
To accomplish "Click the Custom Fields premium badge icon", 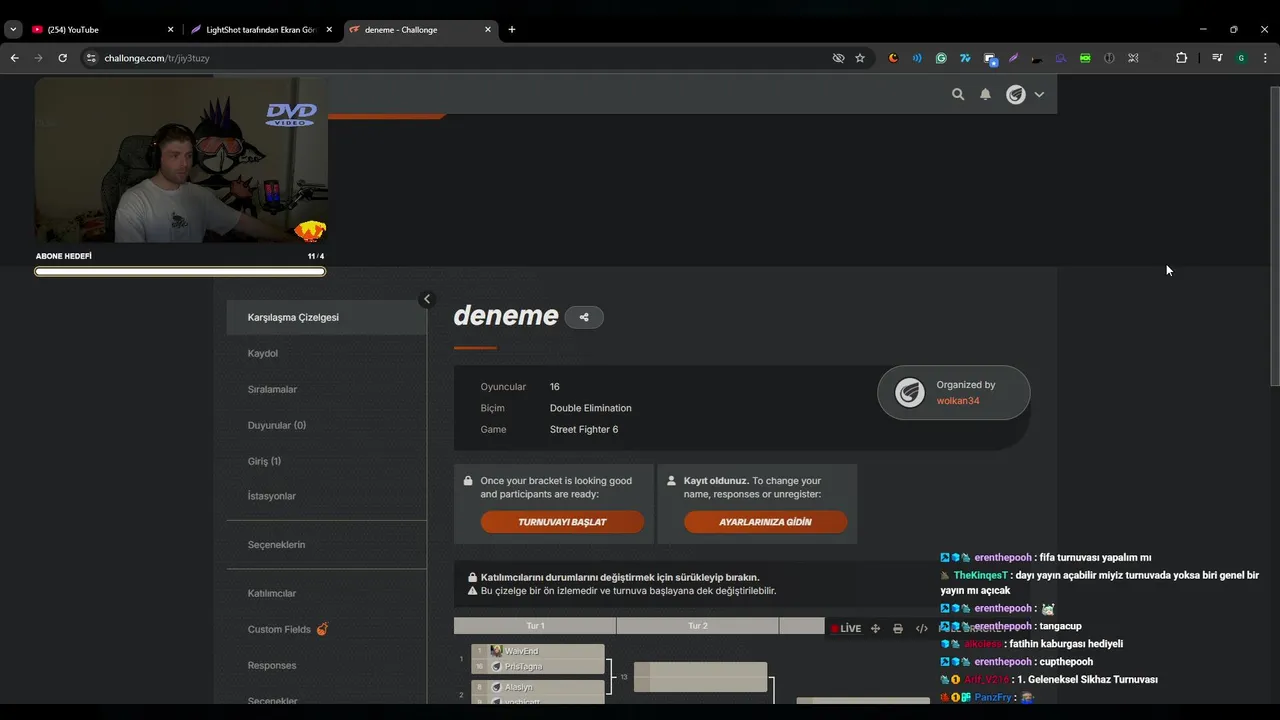I will (322, 629).
